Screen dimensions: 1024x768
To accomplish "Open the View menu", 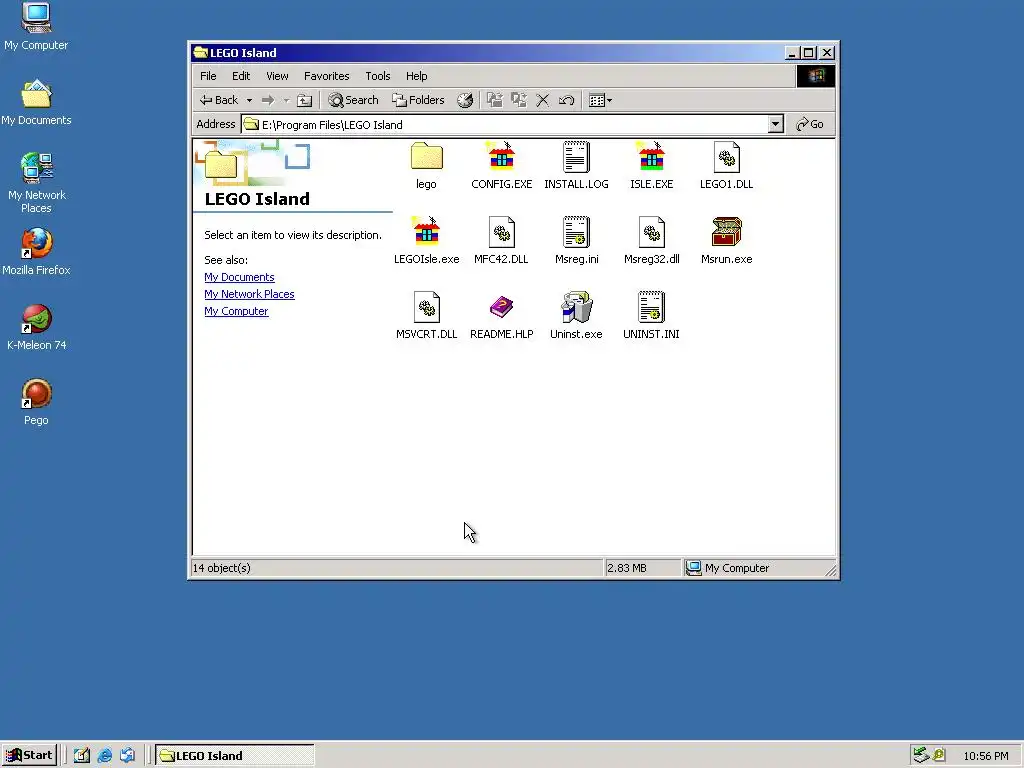I will pyautogui.click(x=277, y=76).
